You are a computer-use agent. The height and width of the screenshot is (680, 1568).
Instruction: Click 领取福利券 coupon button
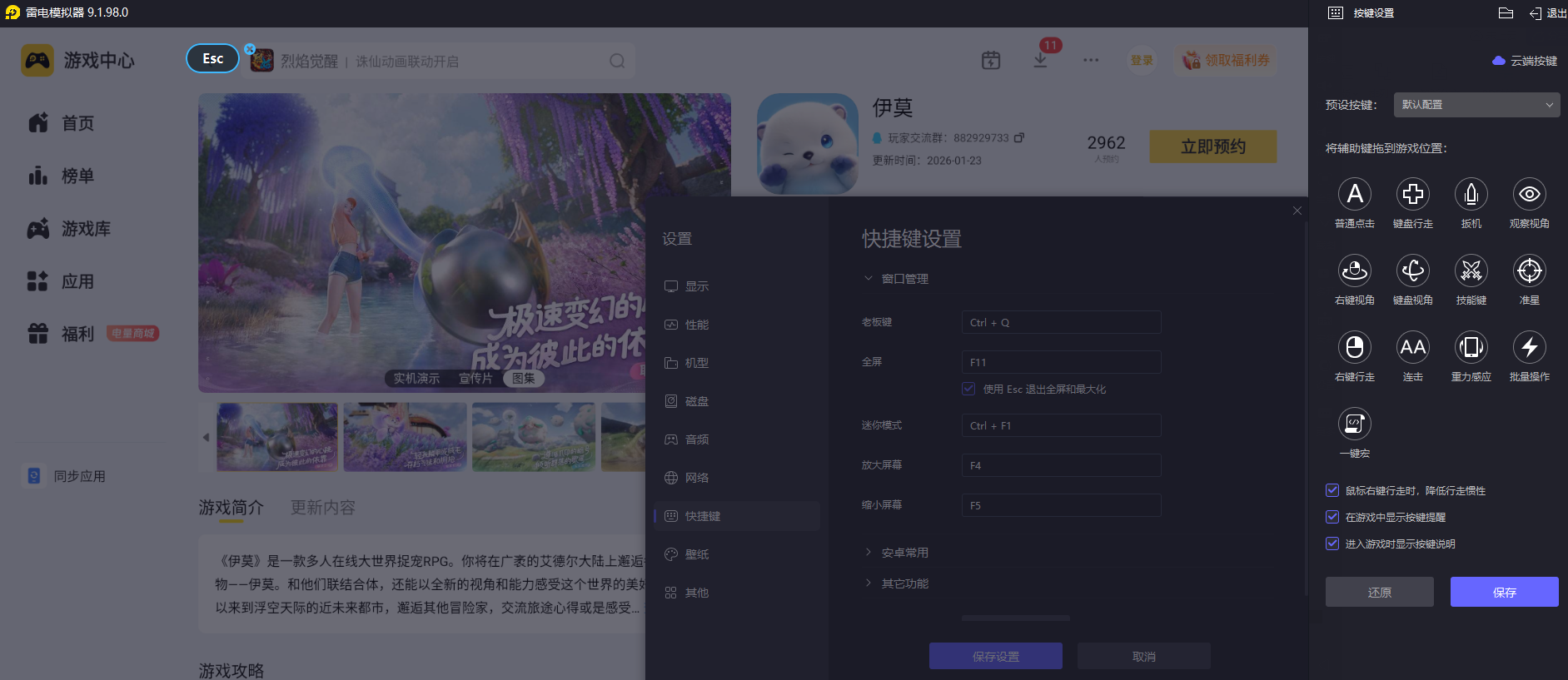tap(1226, 60)
